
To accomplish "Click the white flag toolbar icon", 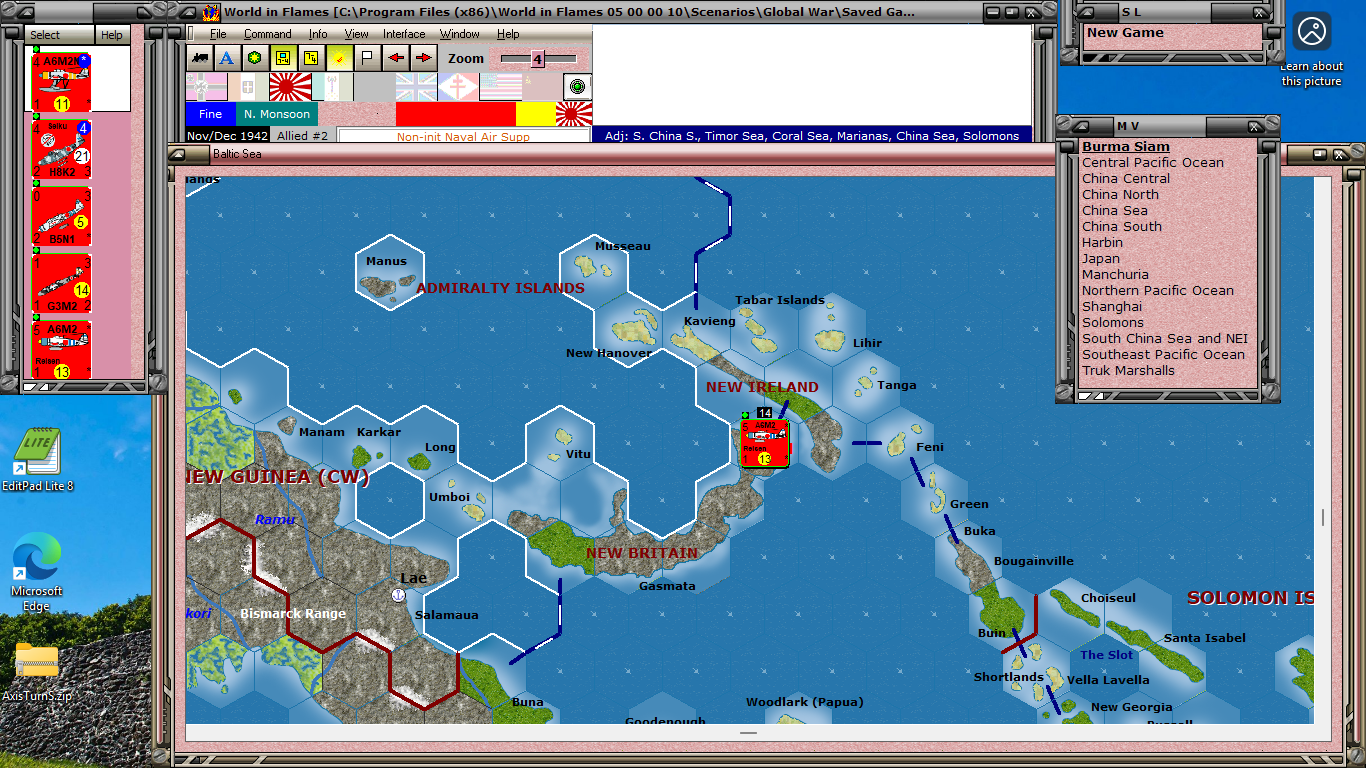I will click(367, 58).
